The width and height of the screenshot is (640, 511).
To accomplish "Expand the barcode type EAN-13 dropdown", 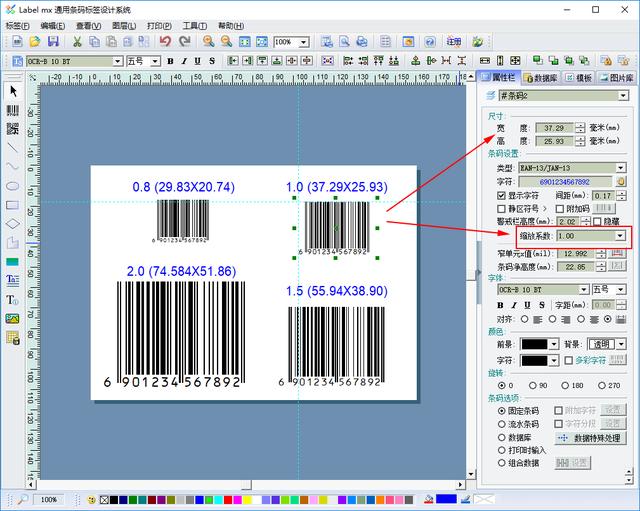I will click(620, 168).
